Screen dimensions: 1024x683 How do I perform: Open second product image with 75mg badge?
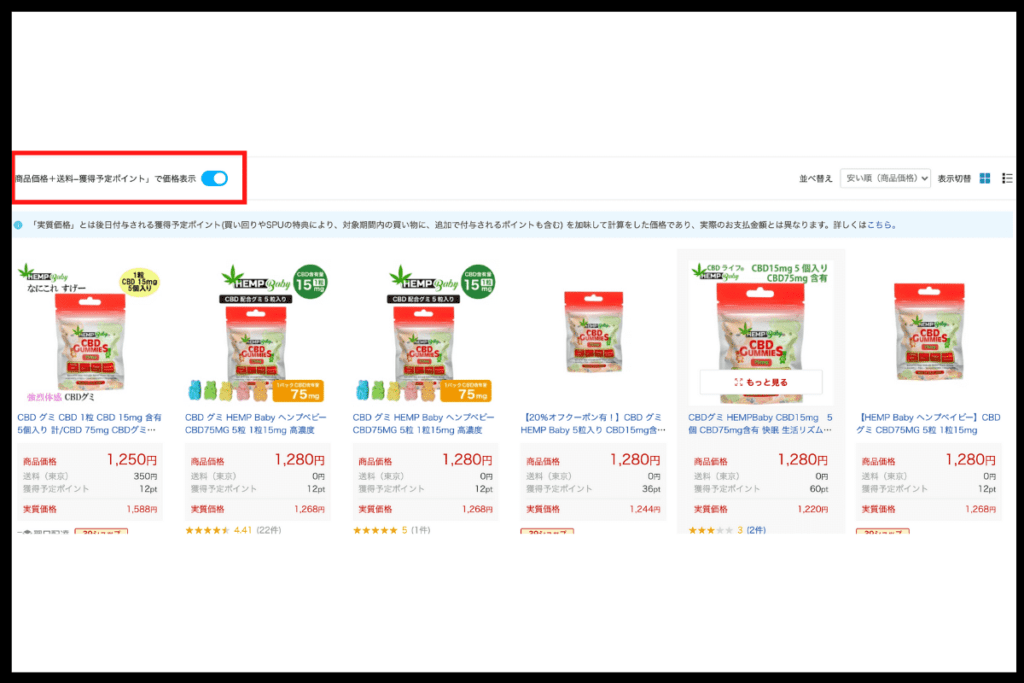[257, 333]
